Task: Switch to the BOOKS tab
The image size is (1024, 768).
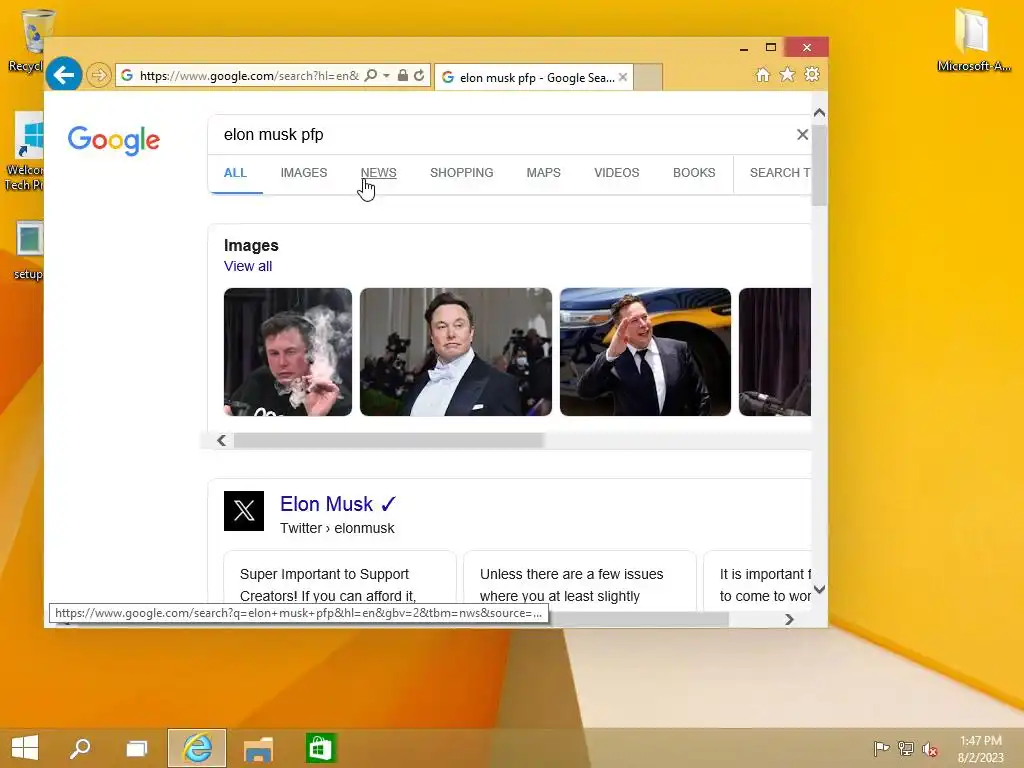Action: [694, 173]
